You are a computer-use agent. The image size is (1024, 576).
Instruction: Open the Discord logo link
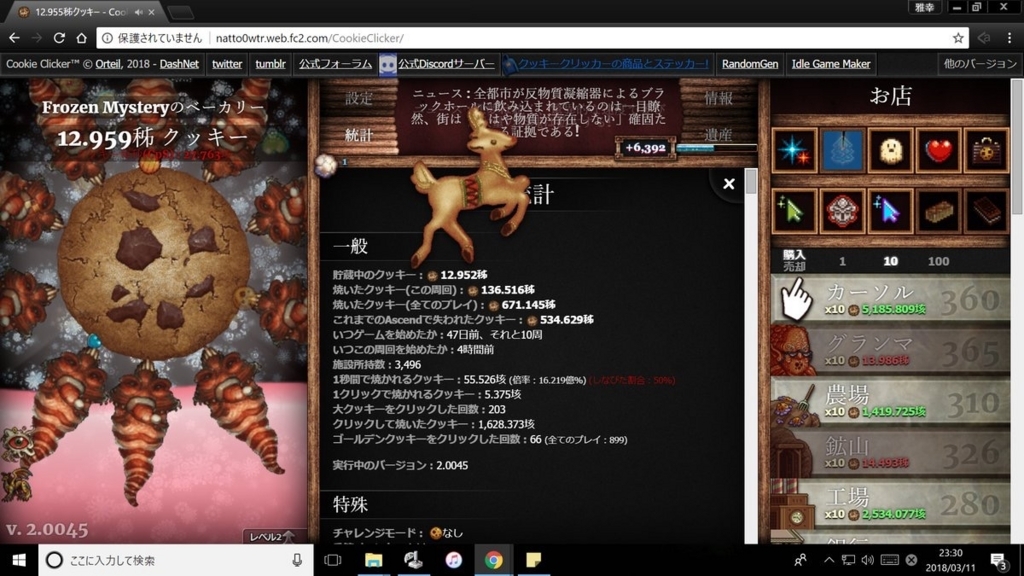(x=387, y=64)
